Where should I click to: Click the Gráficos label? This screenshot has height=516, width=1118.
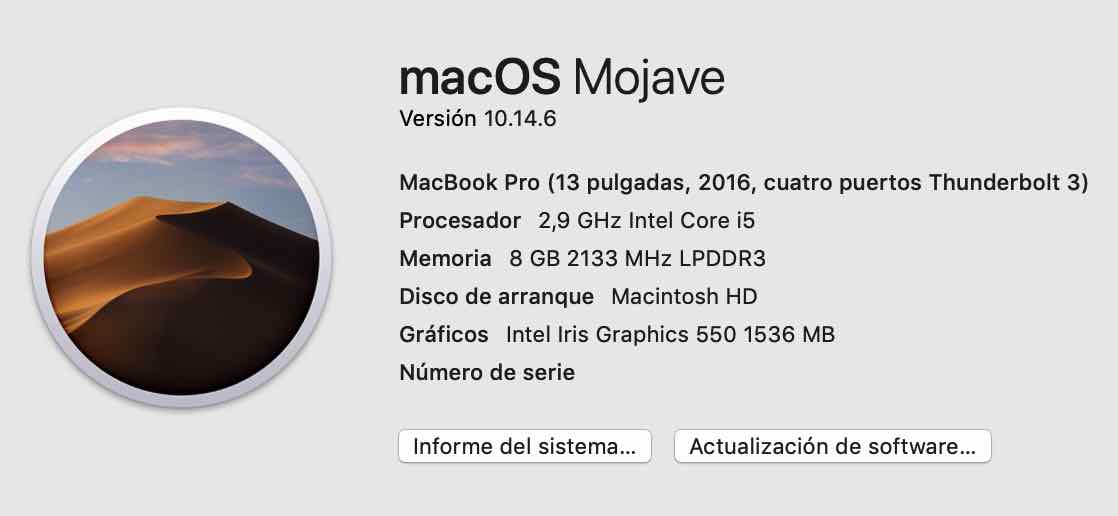point(443,334)
